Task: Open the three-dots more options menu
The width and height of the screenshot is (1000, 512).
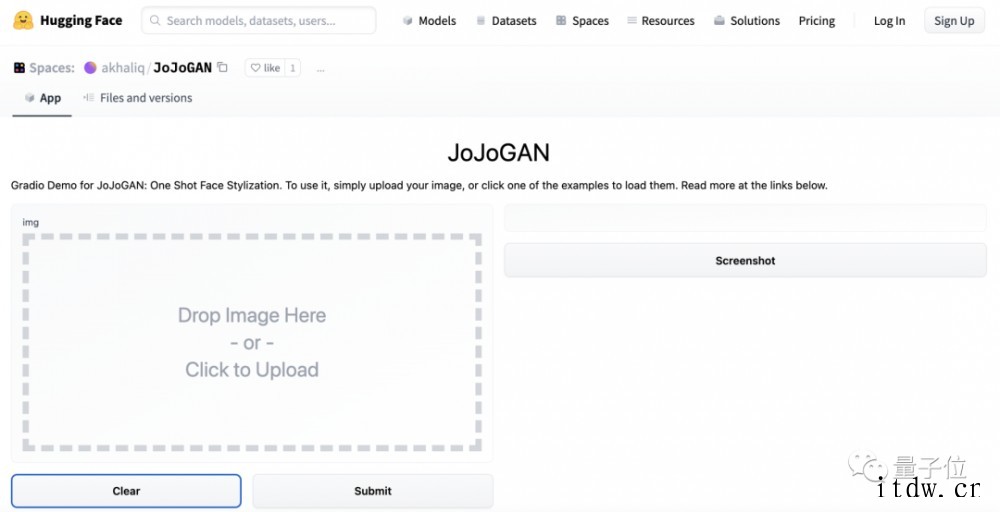Action: [x=321, y=69]
